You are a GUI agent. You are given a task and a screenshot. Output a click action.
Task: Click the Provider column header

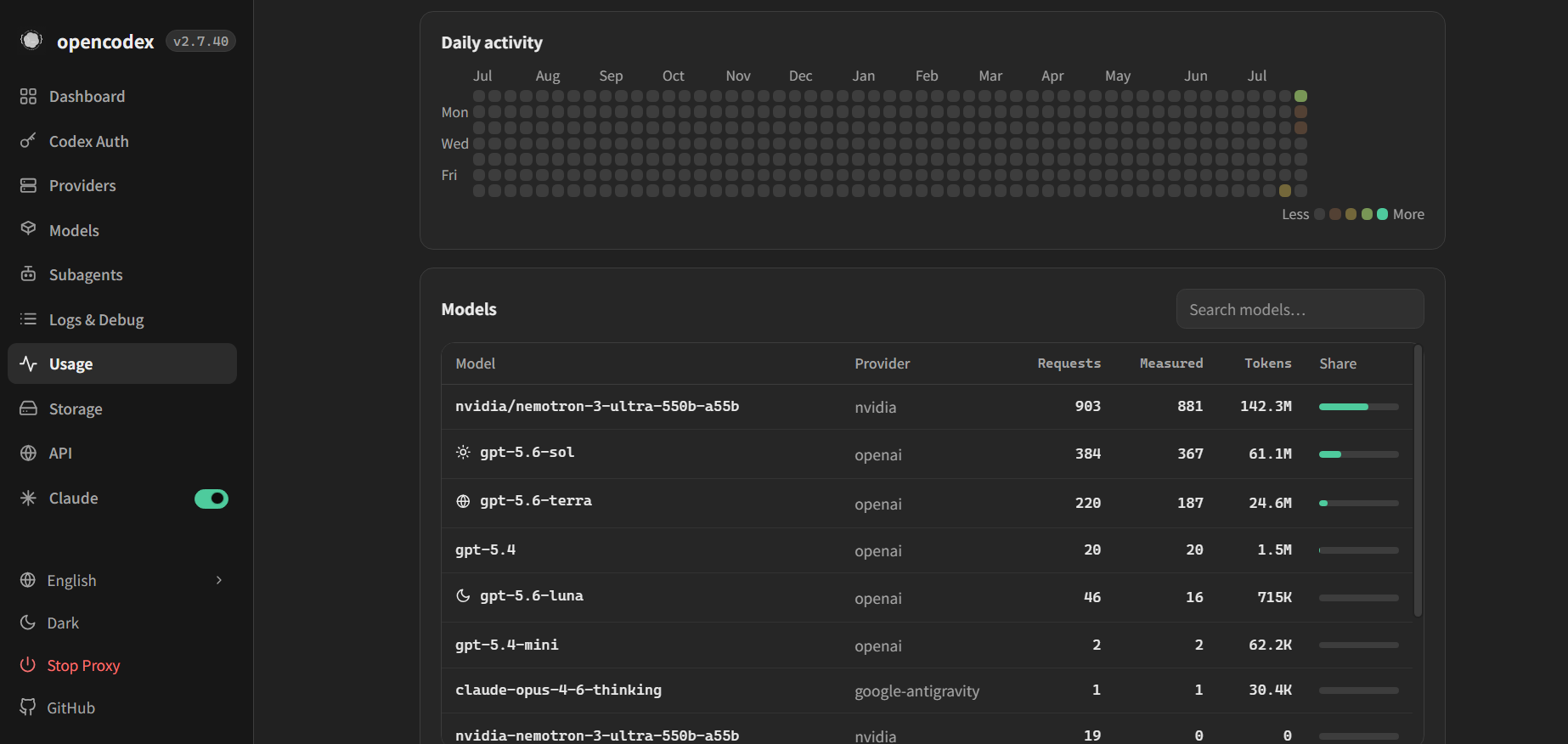pyautogui.click(x=883, y=364)
